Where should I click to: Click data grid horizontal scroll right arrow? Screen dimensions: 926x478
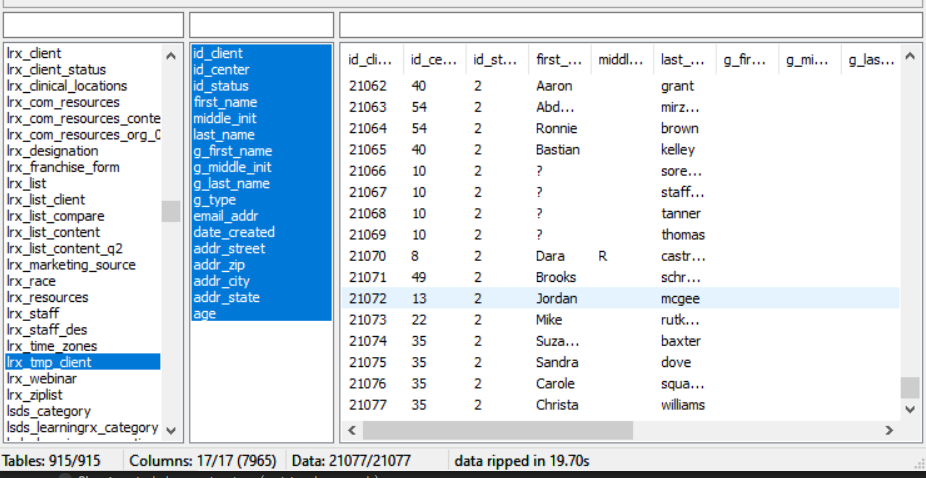[x=889, y=430]
